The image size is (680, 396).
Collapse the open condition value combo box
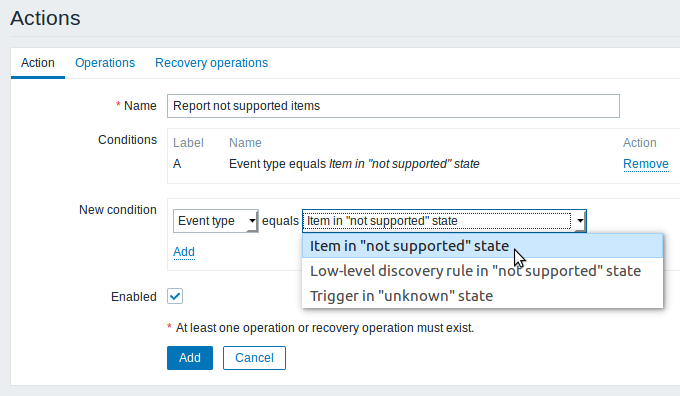444,221
